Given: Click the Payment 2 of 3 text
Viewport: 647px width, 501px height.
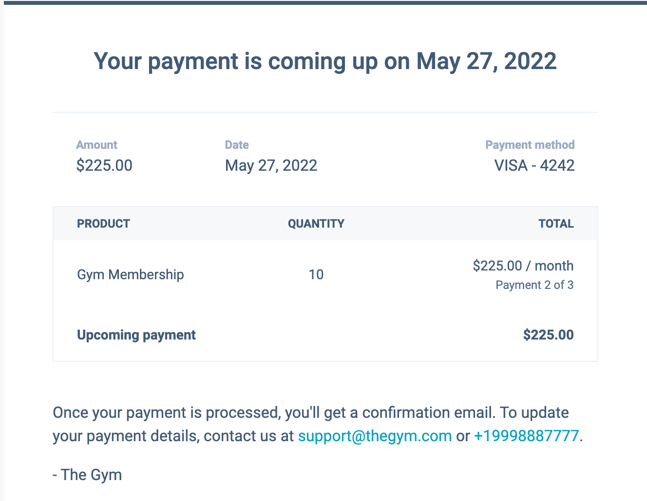Looking at the screenshot, I should [x=534, y=285].
